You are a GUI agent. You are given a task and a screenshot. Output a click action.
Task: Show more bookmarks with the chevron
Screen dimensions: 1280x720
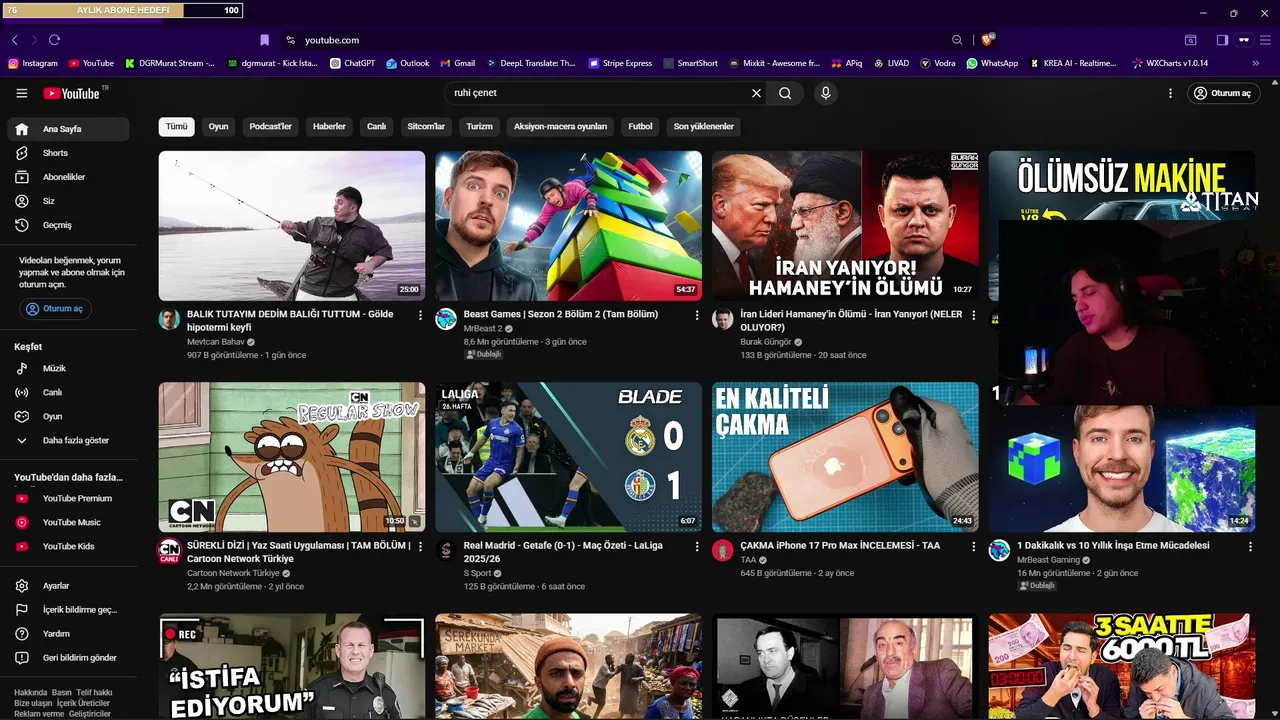point(1256,63)
